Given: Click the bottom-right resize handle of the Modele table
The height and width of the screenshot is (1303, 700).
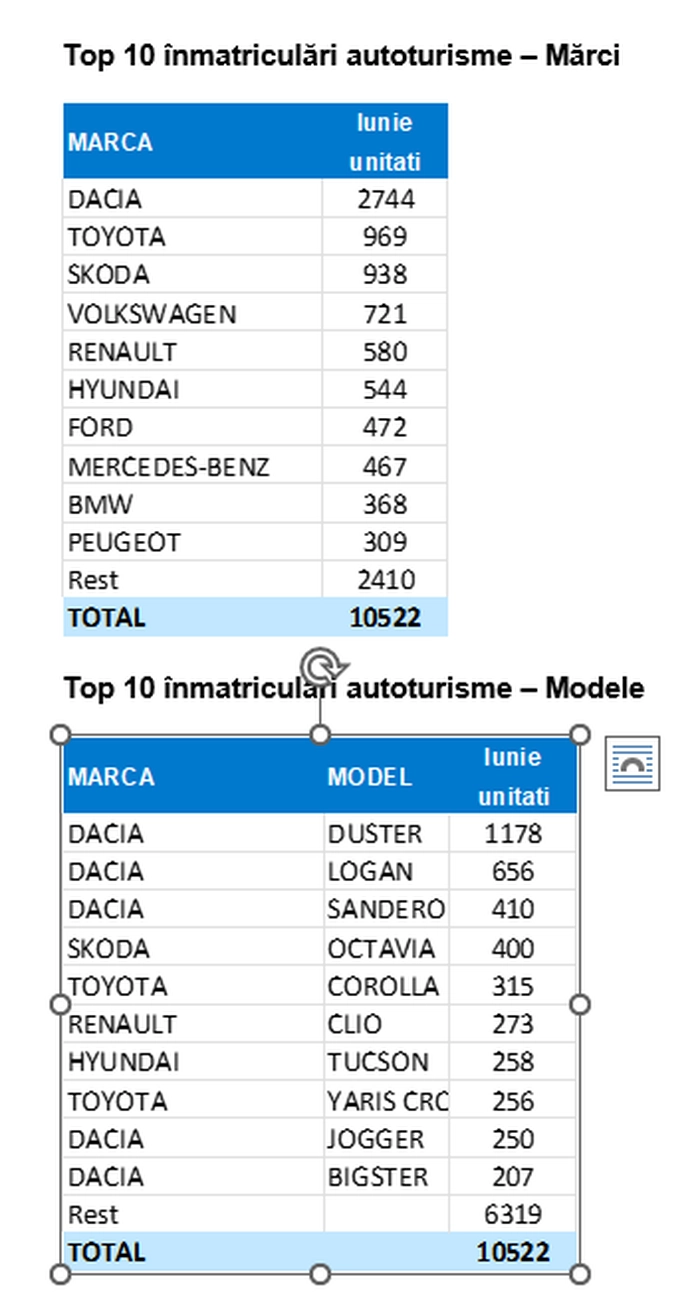Looking at the screenshot, I should click(580, 1273).
